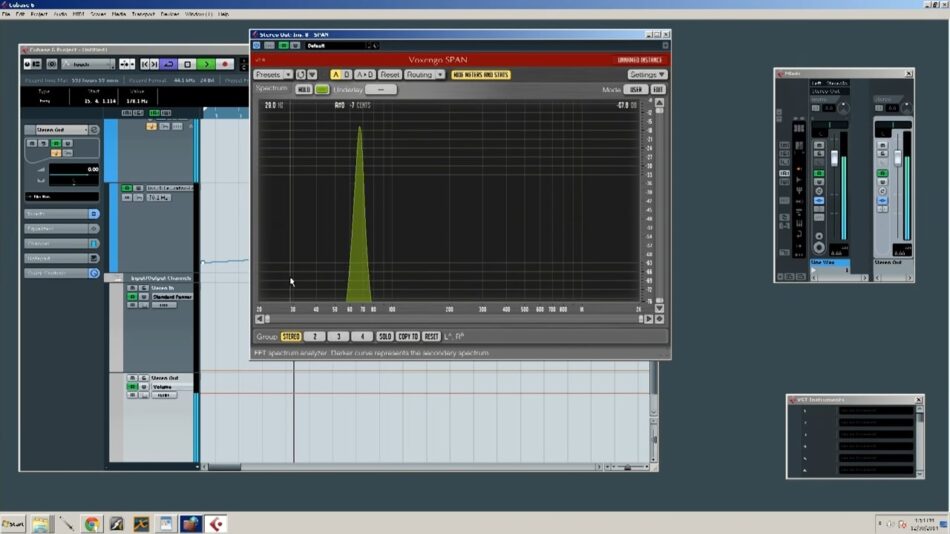Select group 3 in SPAN
This screenshot has width=950, height=534.
coord(339,336)
